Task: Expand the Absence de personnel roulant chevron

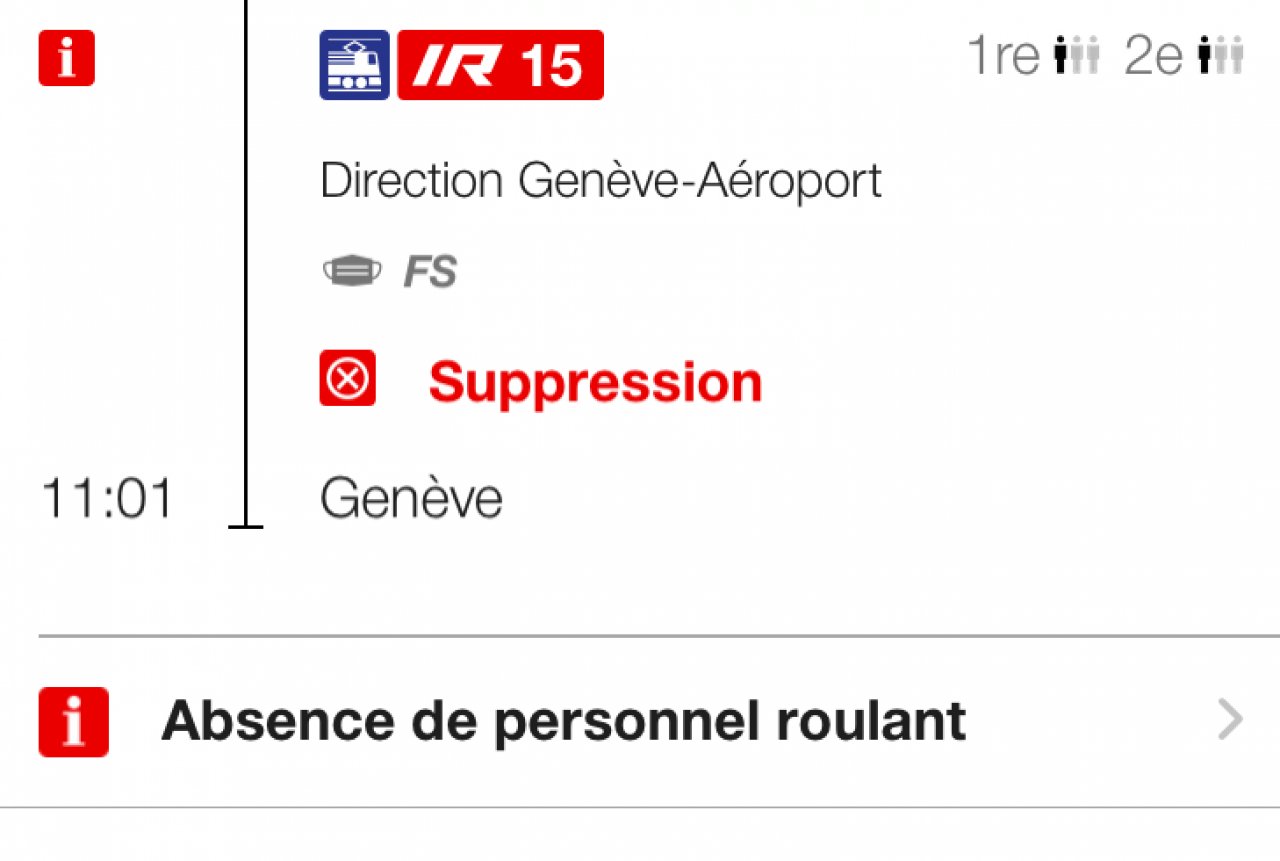Action: point(1230,720)
